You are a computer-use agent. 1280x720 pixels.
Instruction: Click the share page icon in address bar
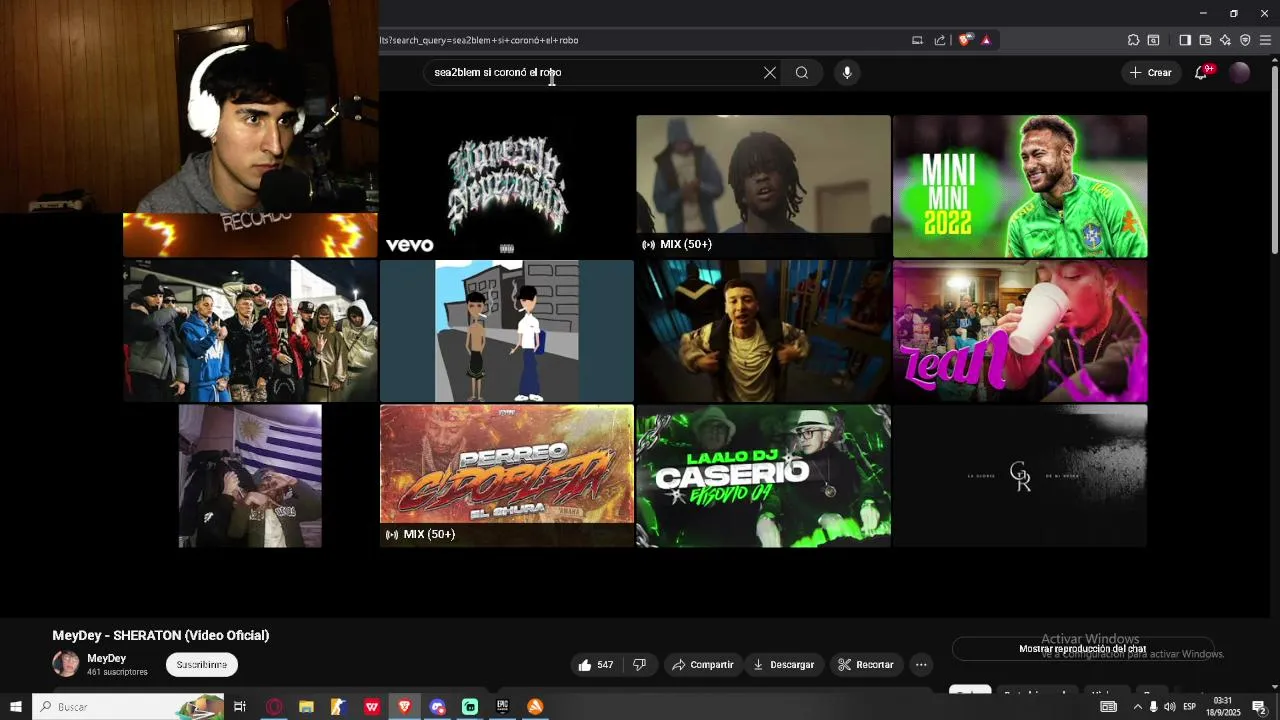(x=940, y=40)
